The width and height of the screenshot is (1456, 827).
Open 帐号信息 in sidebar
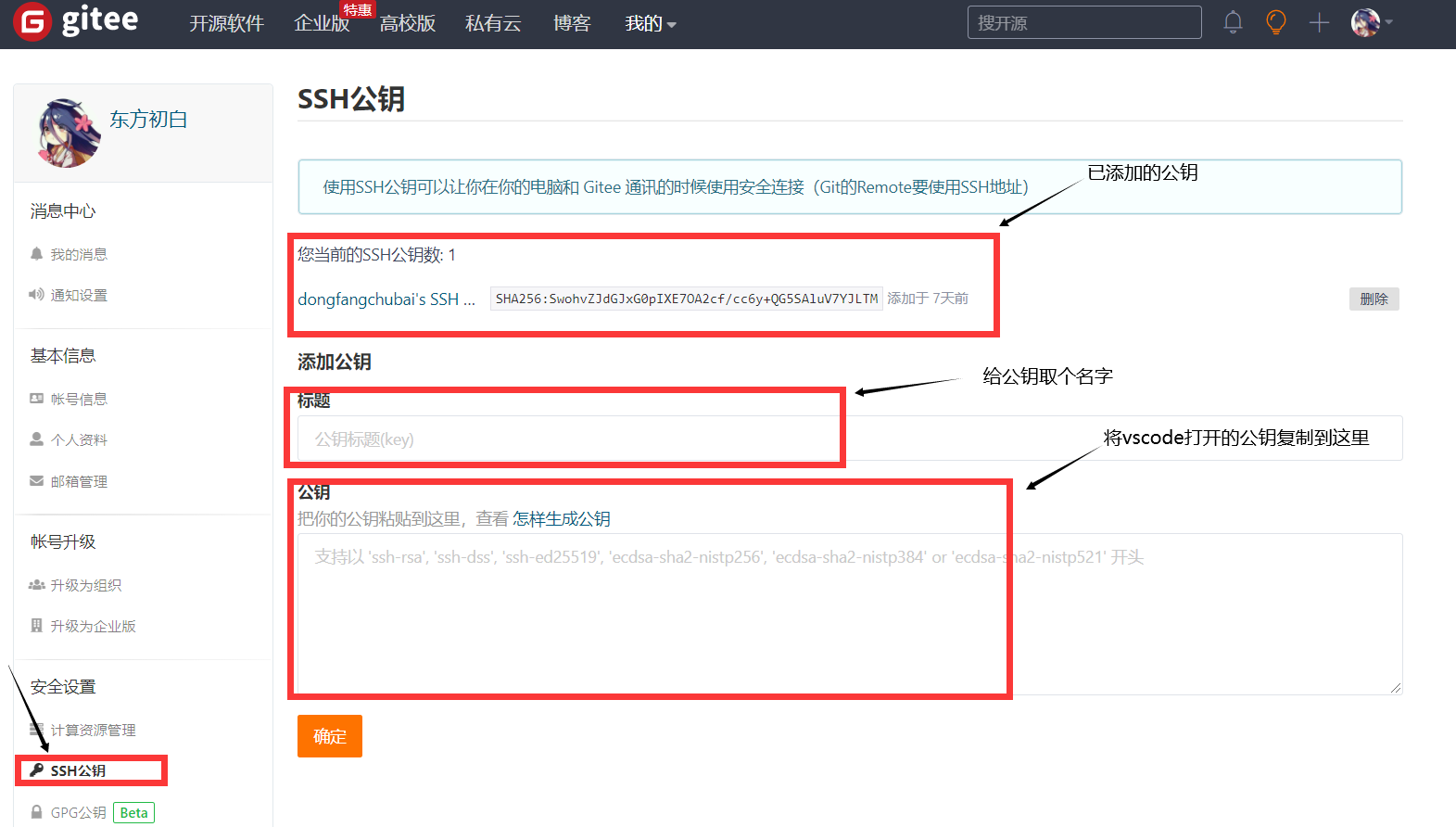(x=79, y=399)
